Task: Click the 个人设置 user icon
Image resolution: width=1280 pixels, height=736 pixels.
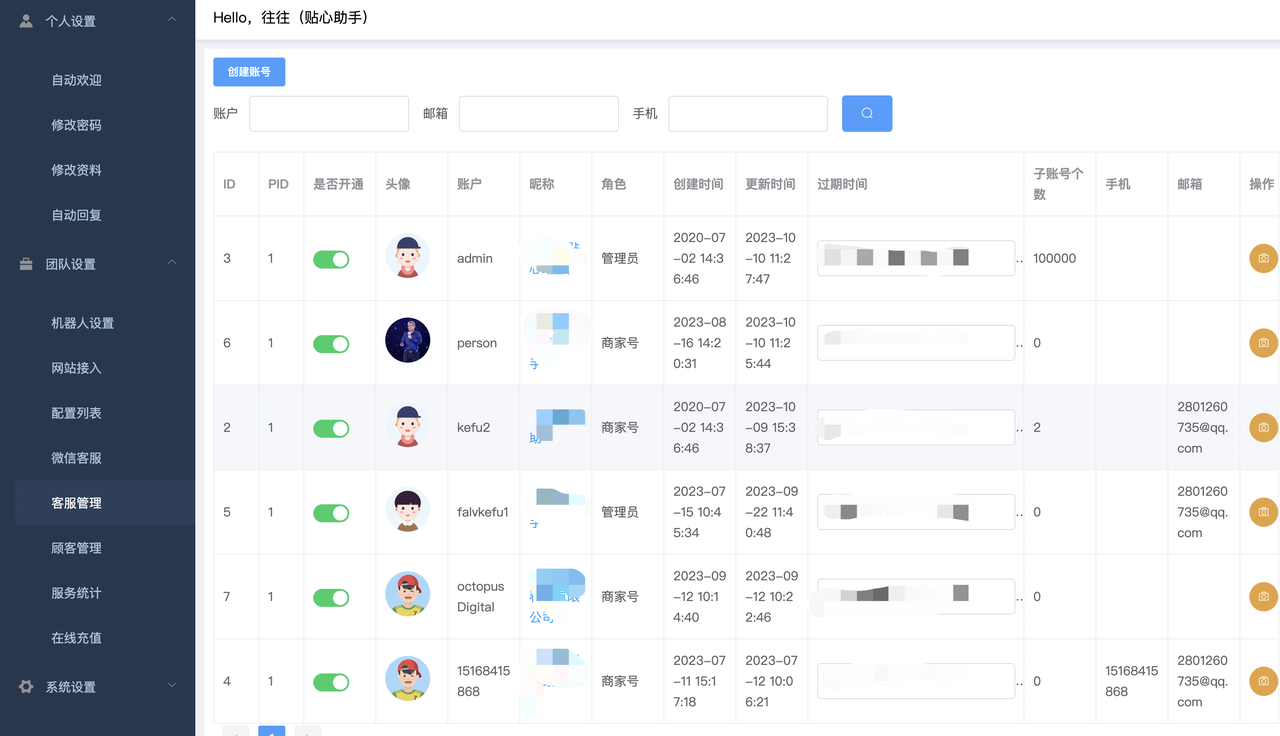Action: 27,20
